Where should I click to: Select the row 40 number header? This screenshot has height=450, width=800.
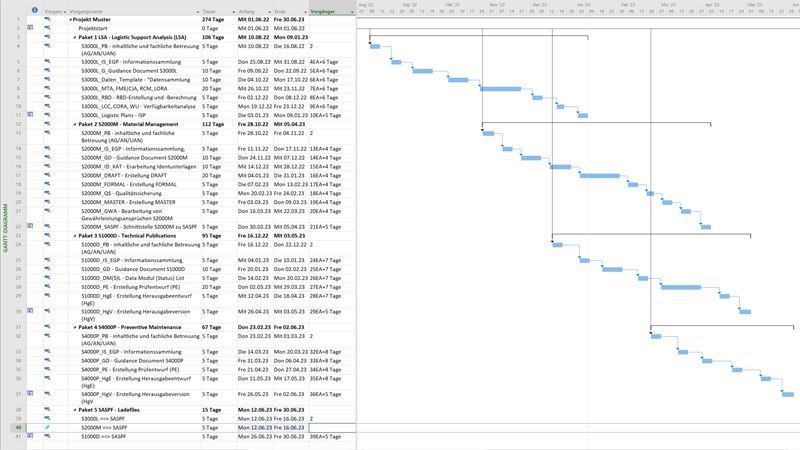[17, 427]
